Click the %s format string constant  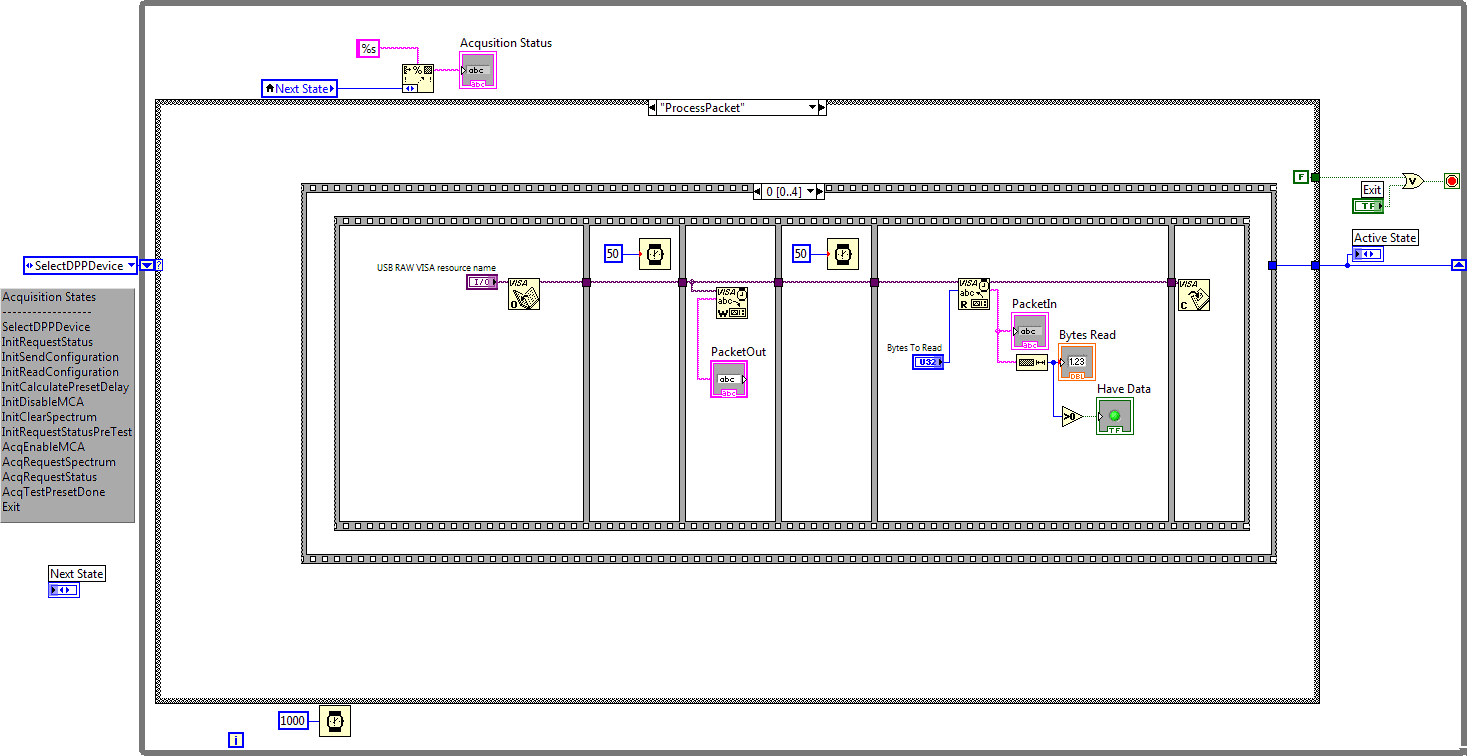[x=368, y=49]
